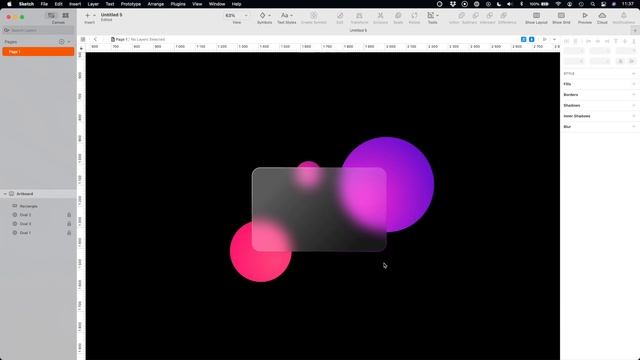
Task: Open the Sketch app menu
Action: [26, 4]
